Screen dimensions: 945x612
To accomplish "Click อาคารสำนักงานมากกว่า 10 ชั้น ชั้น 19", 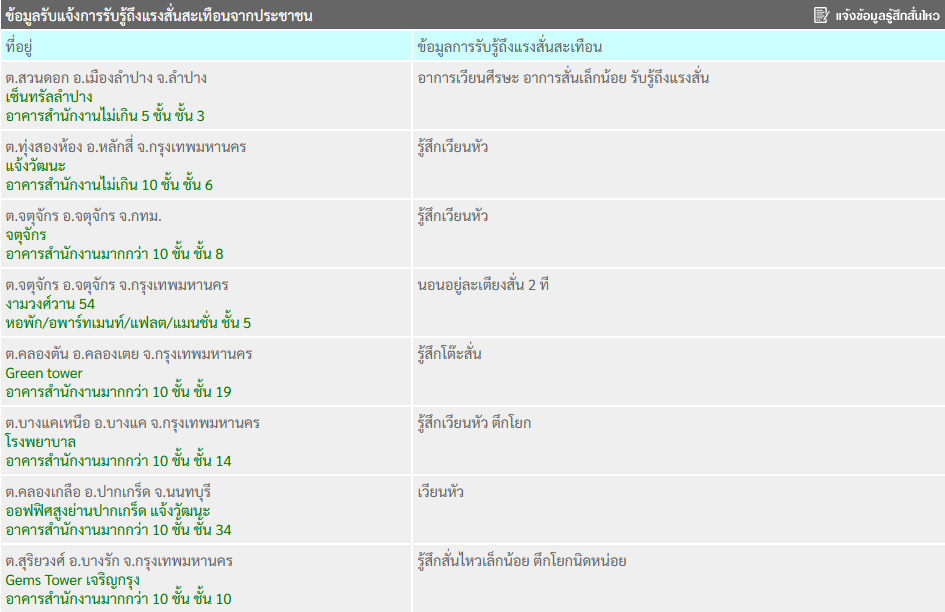I will 118,392.
